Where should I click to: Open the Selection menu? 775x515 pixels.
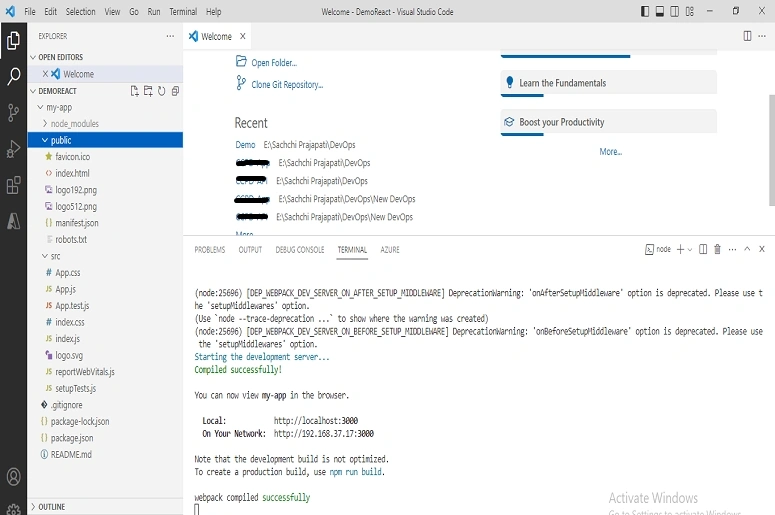(81, 11)
